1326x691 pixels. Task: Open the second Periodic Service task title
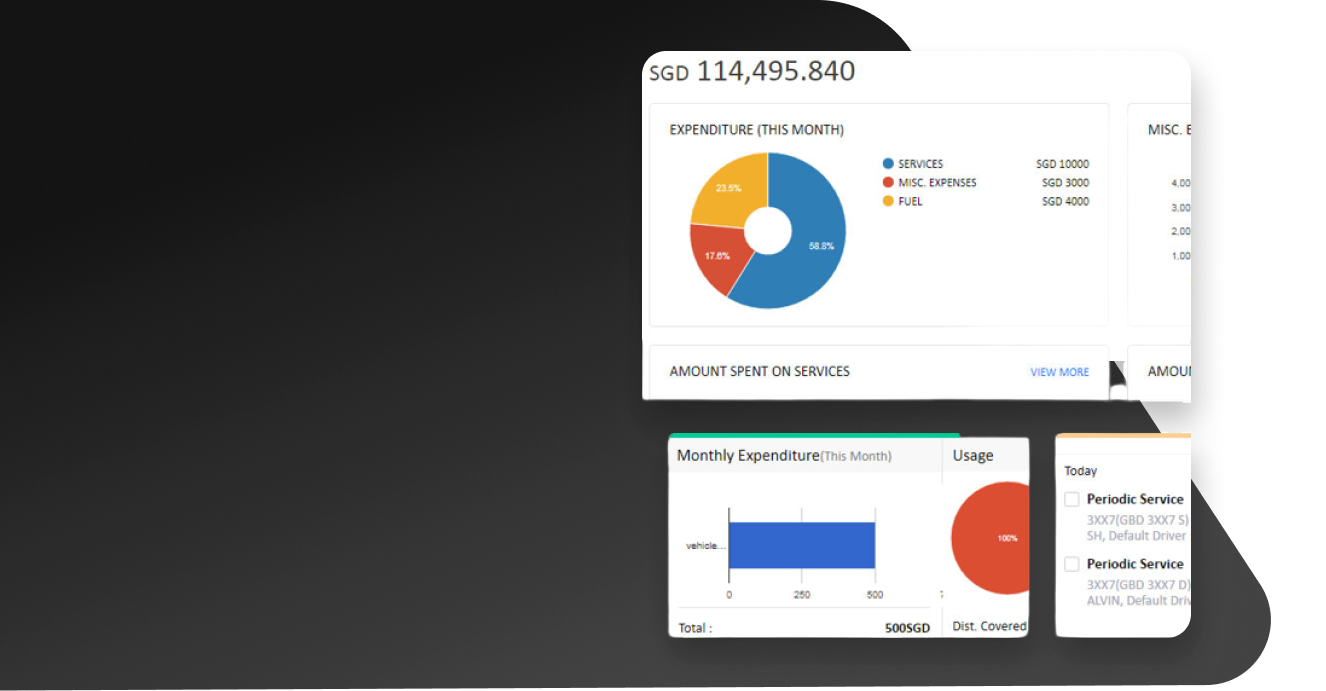[x=1135, y=564]
